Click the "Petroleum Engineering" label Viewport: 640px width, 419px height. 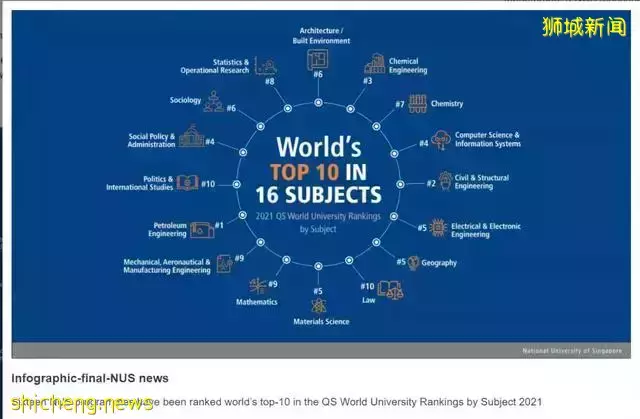pyautogui.click(x=167, y=229)
